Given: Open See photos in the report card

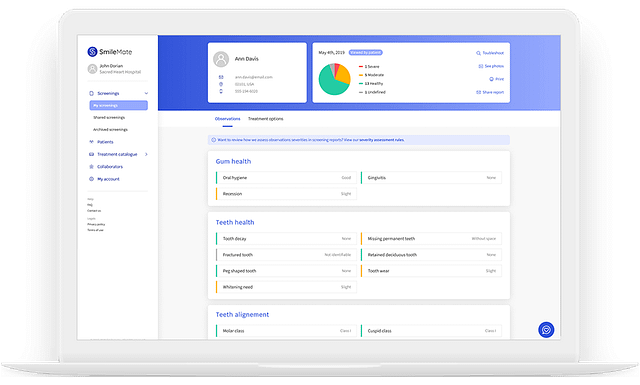Looking at the screenshot, I should (491, 66).
